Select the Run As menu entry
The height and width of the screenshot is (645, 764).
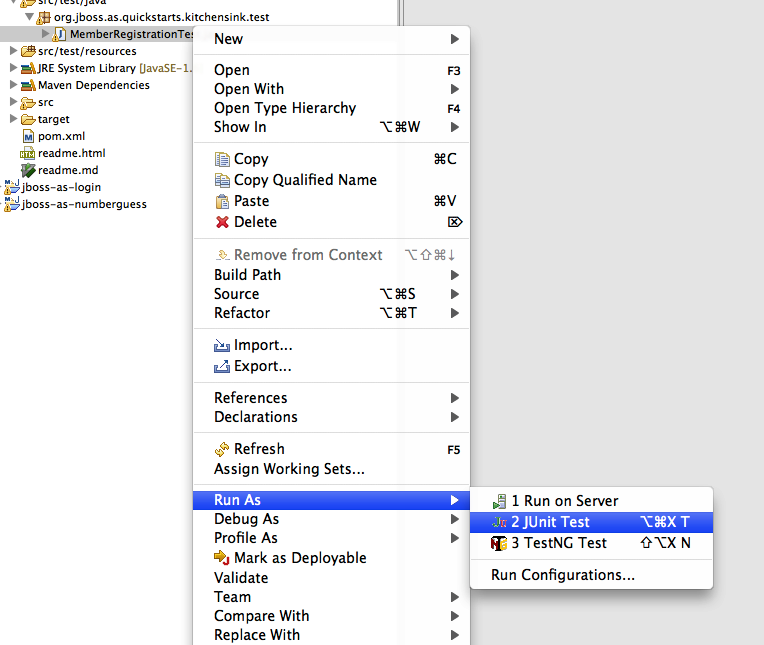tap(331, 500)
